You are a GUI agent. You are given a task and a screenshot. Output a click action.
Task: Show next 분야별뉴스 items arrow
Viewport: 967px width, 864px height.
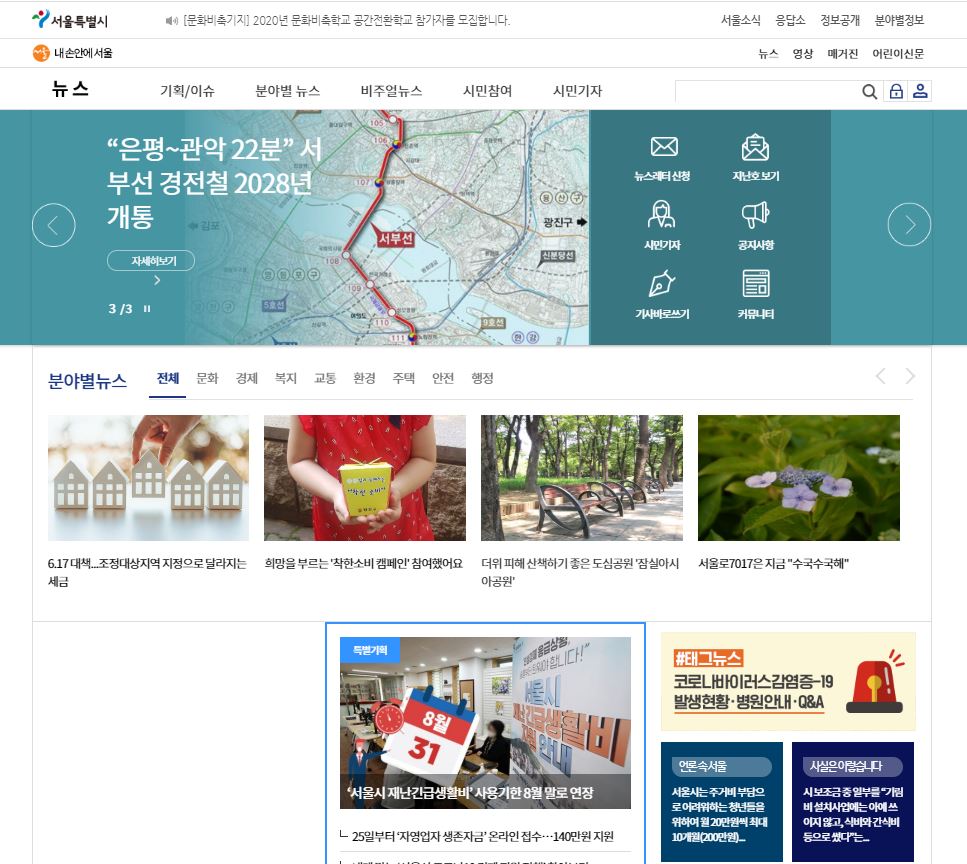[x=910, y=376]
